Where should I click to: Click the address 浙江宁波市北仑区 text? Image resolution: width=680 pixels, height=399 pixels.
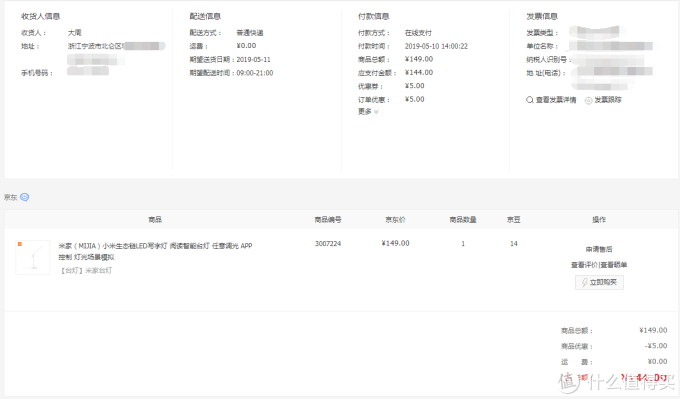tap(95, 46)
